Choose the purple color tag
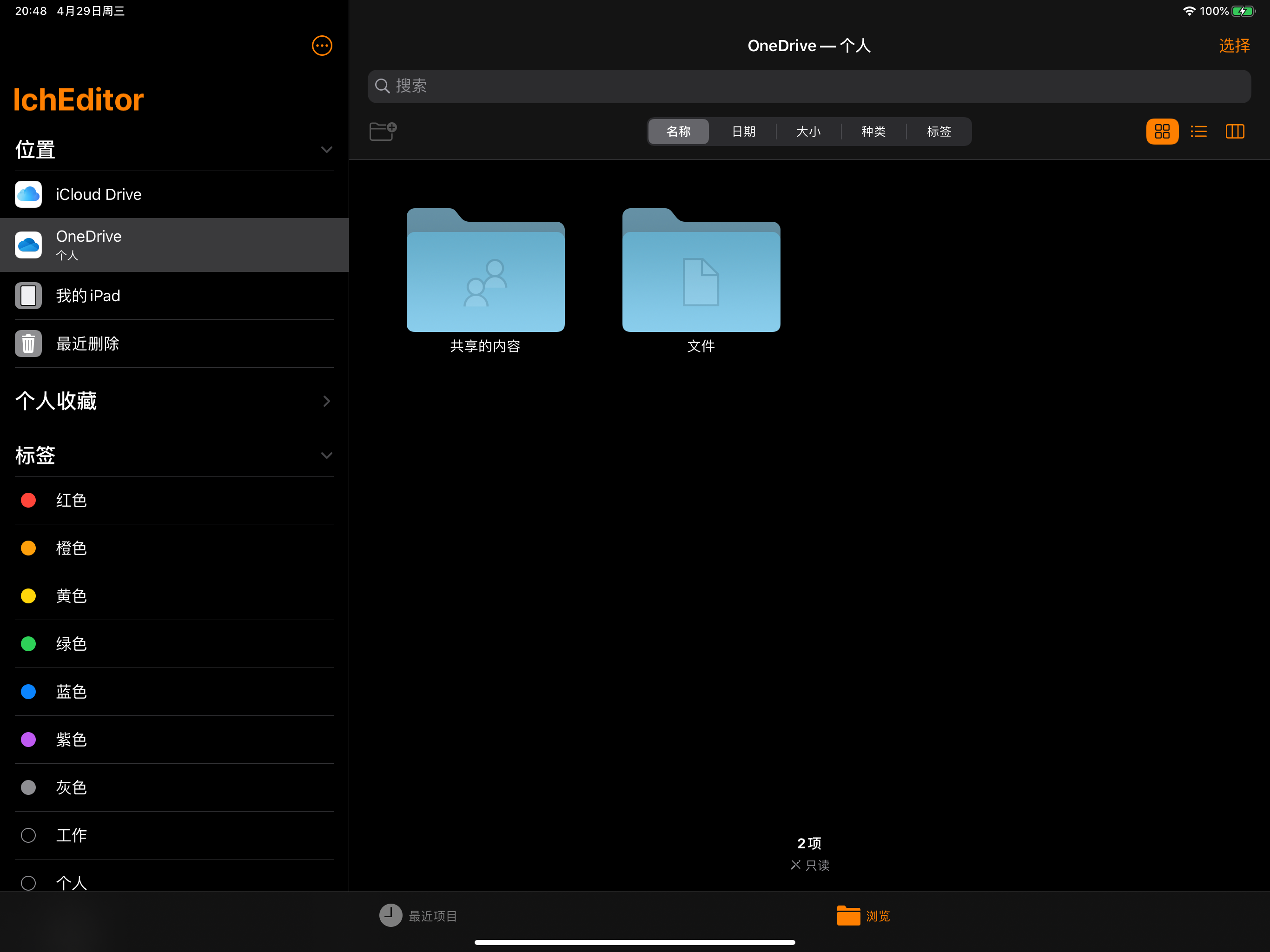1270x952 pixels. pyautogui.click(x=71, y=740)
